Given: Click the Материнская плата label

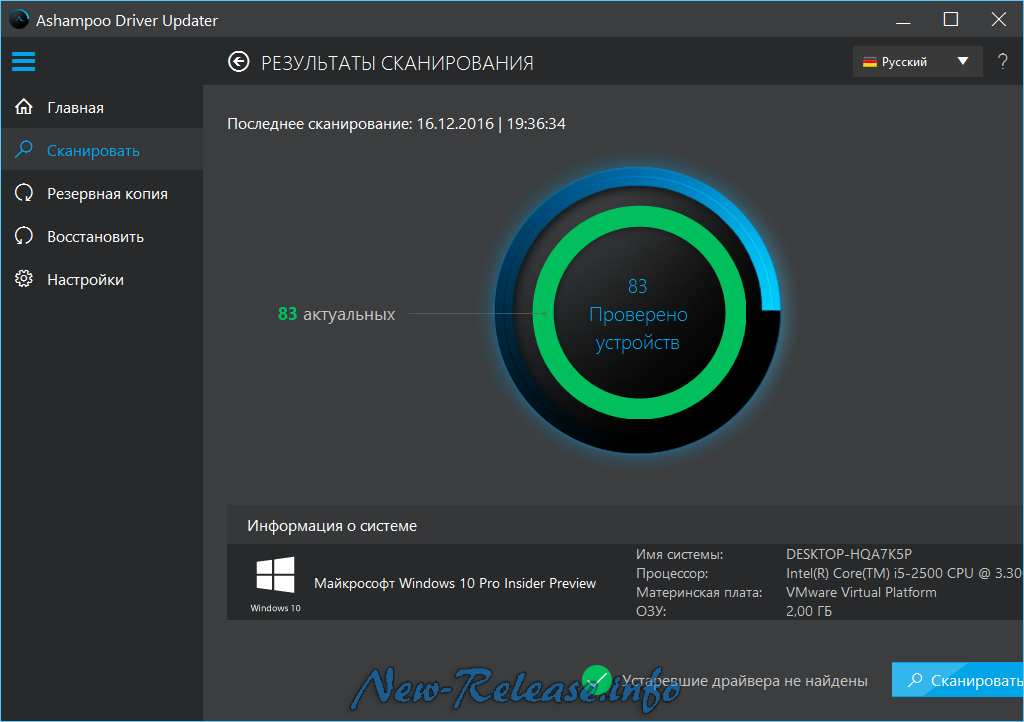Looking at the screenshot, I should 699,592.
